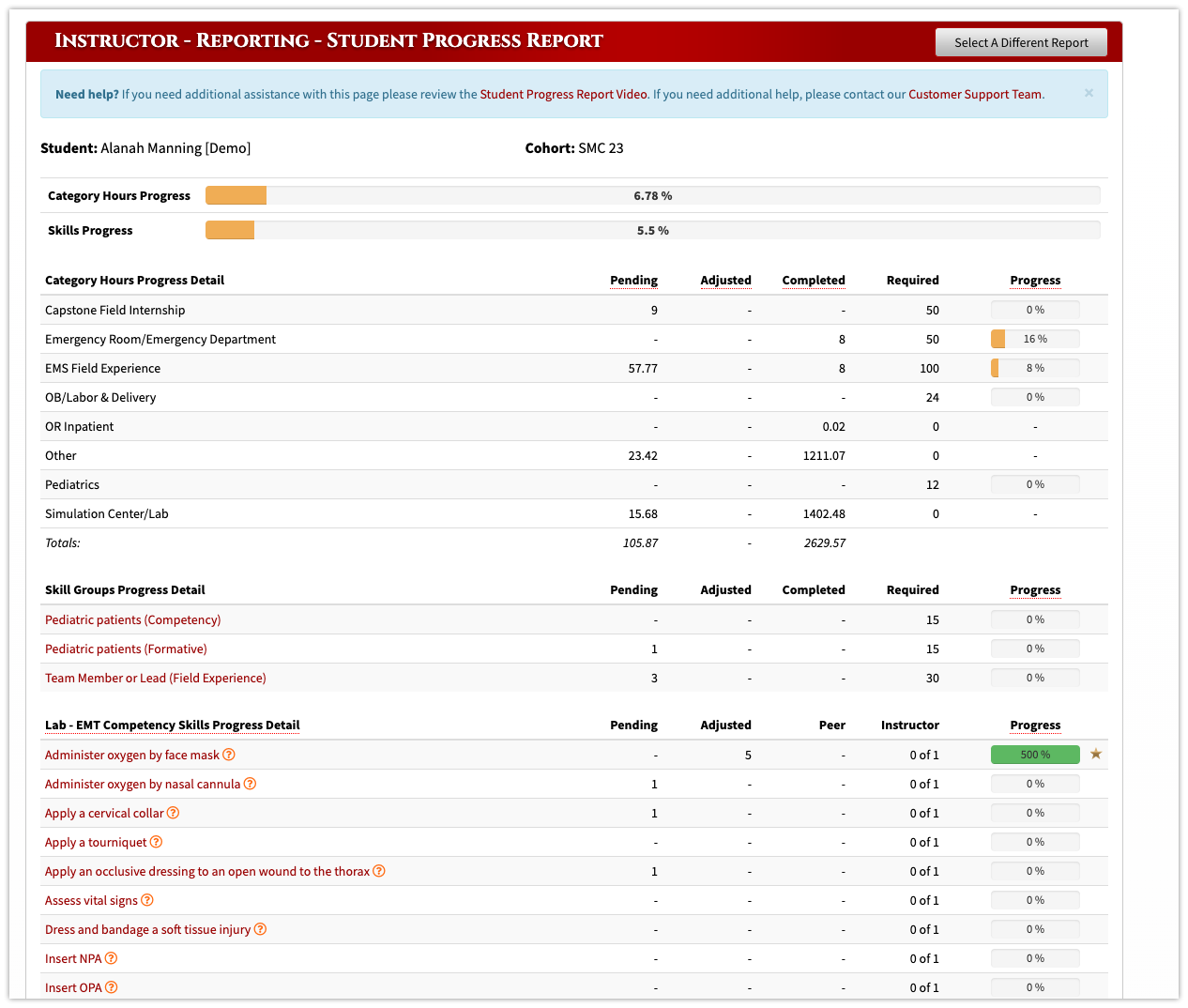Click Simulation Center/Lab completed value 1402.48
The image size is (1188, 1008).
click(824, 513)
